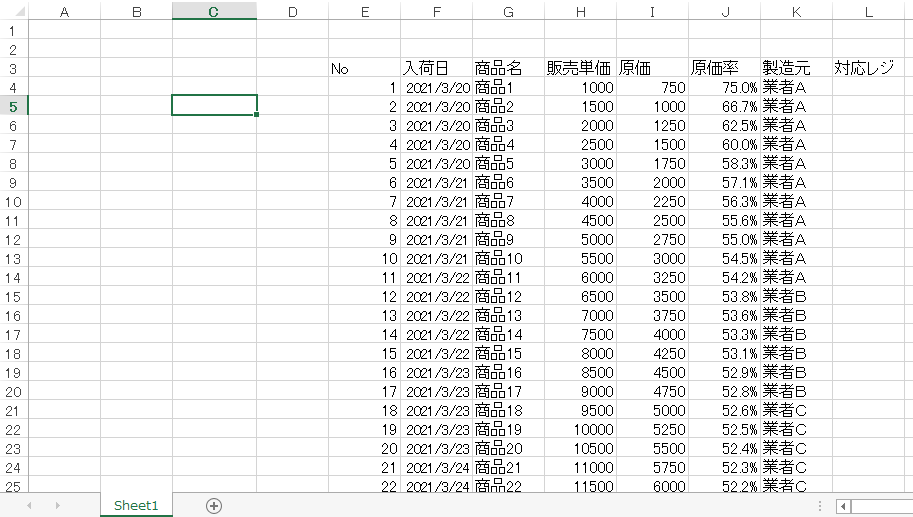
Task: Click the horizontal scrollbar left arrow
Action: [x=844, y=506]
